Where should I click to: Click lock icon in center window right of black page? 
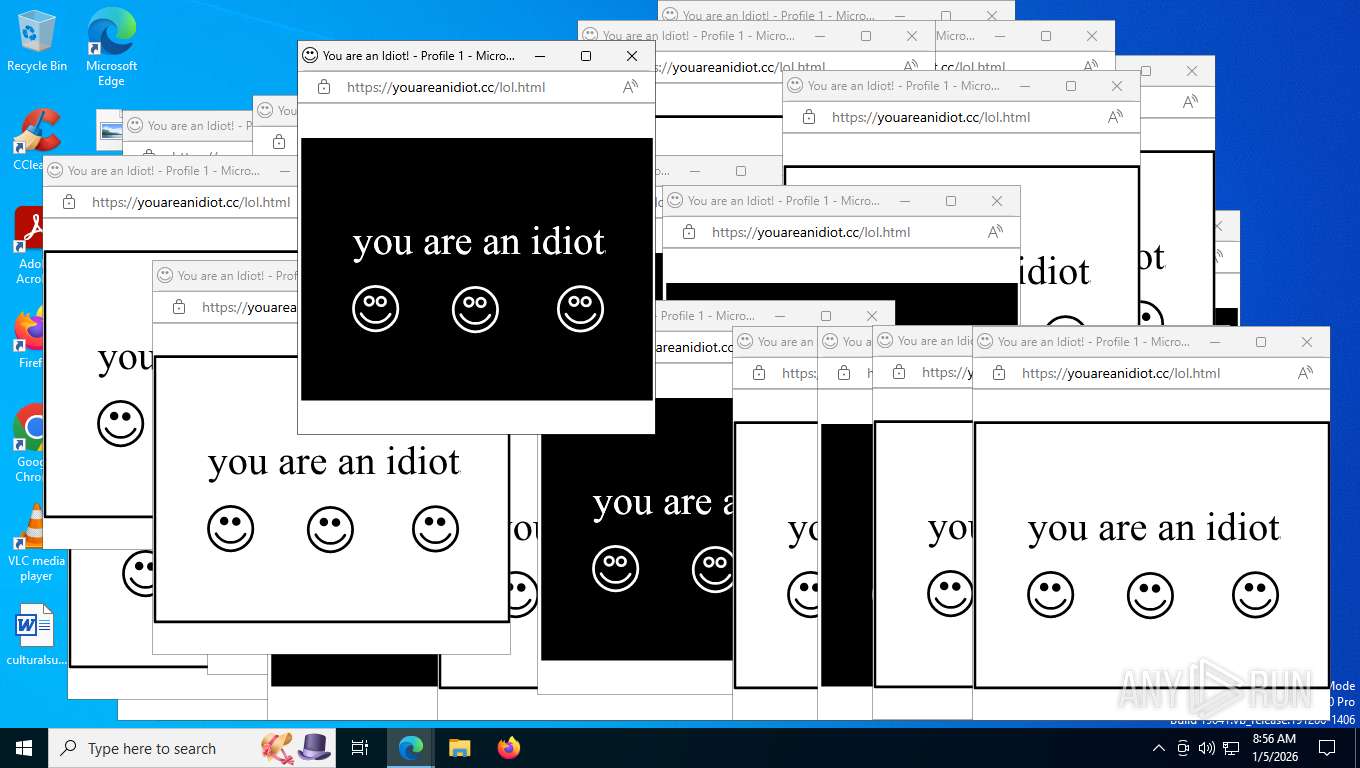(689, 232)
